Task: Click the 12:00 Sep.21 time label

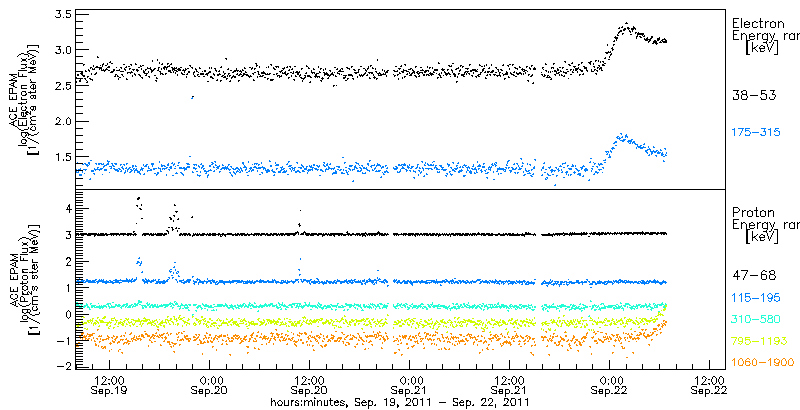Action: pyautogui.click(x=510, y=386)
